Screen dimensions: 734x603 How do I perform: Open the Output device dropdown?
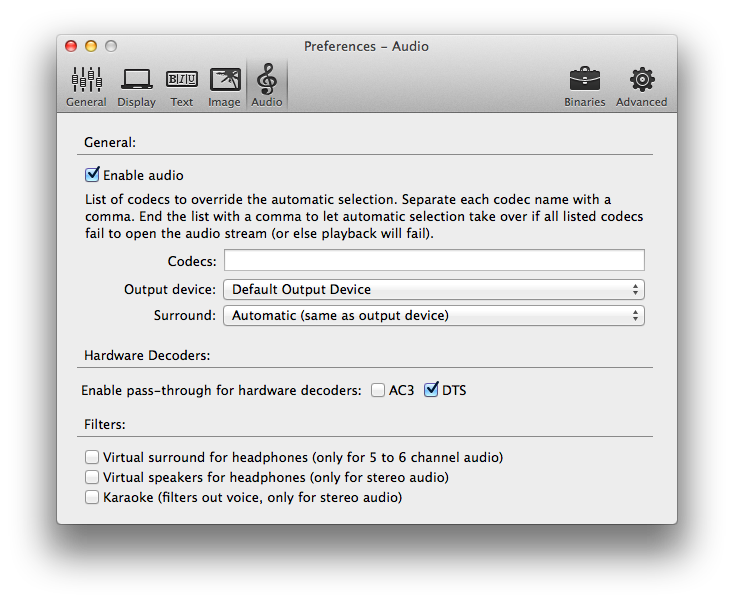pyautogui.click(x=433, y=289)
